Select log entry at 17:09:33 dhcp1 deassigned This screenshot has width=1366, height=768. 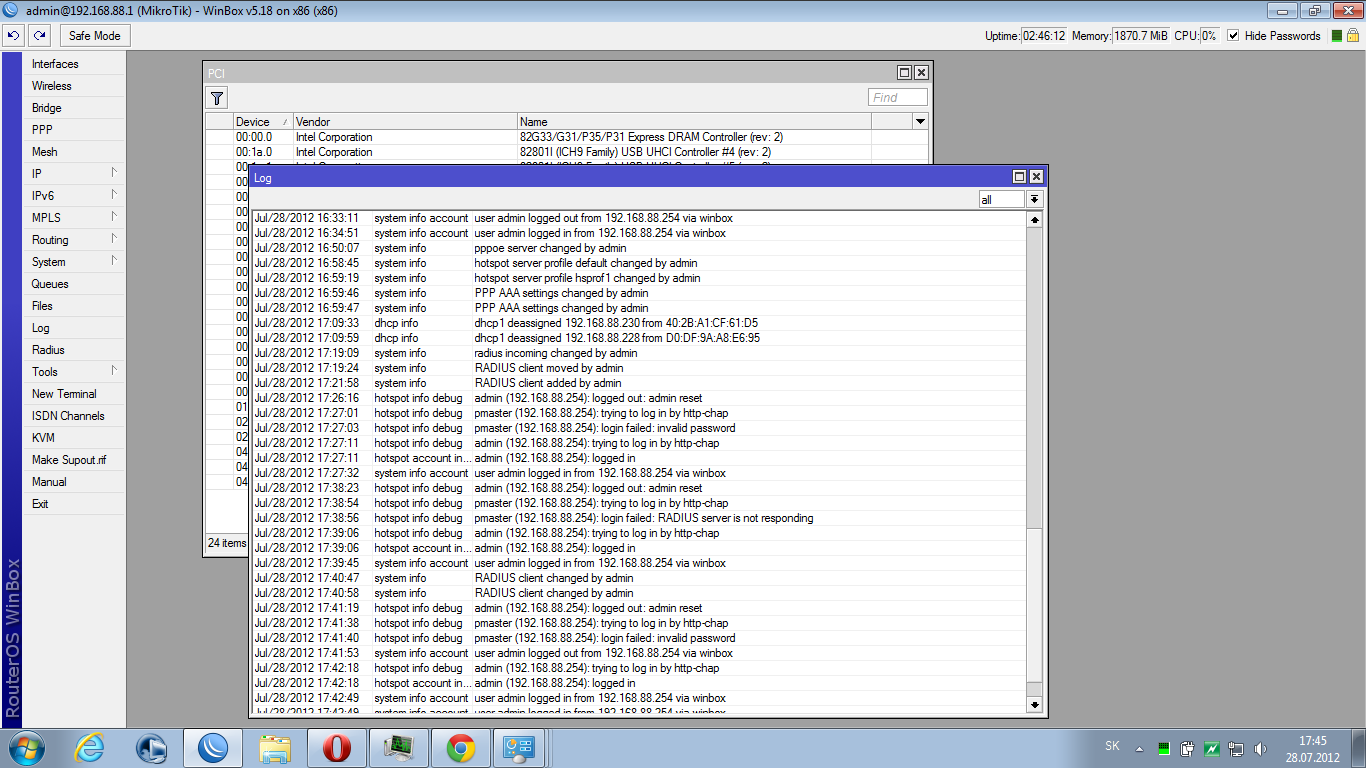(639, 323)
